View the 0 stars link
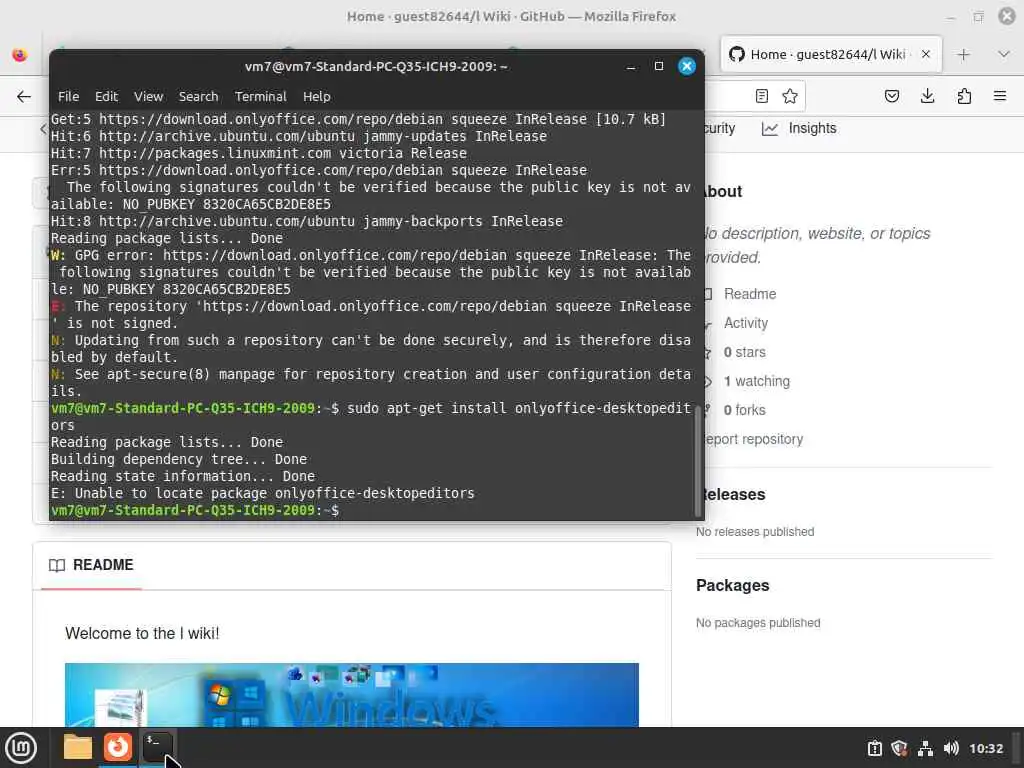The height and width of the screenshot is (768, 1024). 744,353
